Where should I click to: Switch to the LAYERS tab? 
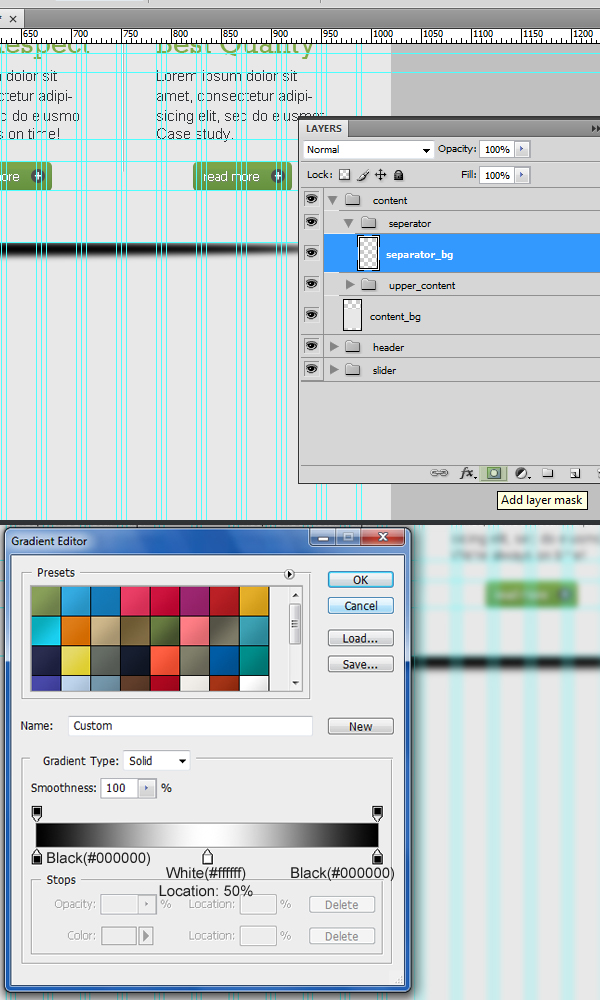pos(324,128)
